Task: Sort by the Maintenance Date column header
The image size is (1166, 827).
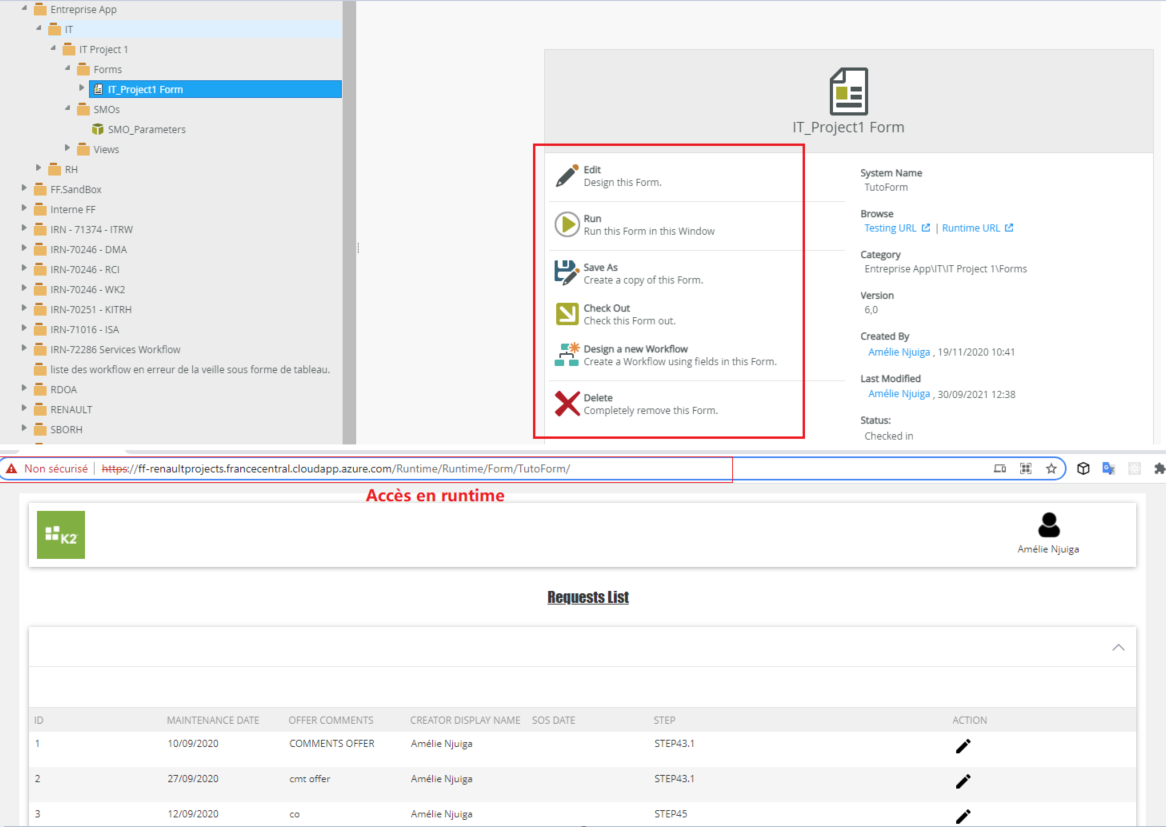Action: coord(213,720)
